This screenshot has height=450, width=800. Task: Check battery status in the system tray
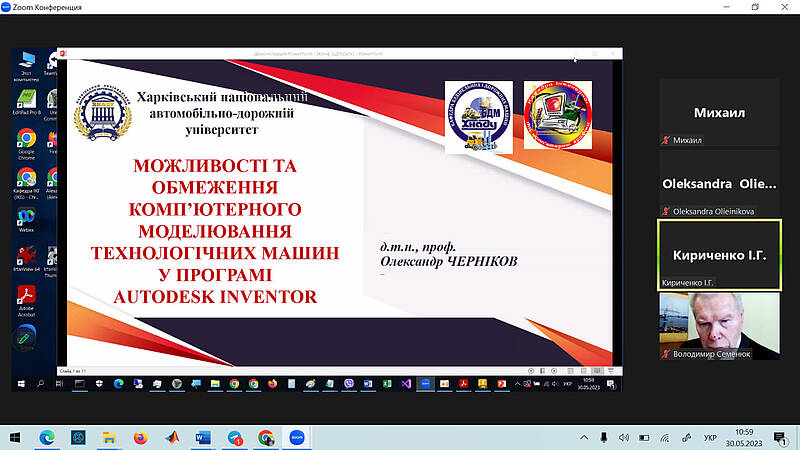pyautogui.click(x=644, y=437)
